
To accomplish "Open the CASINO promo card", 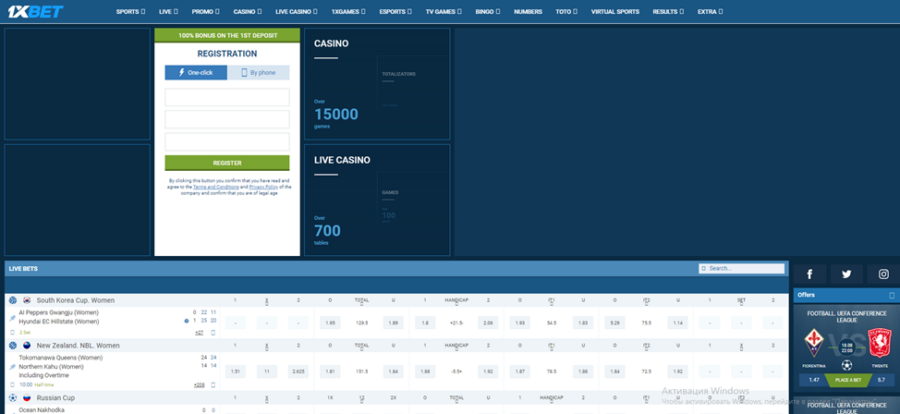I will 377,84.
